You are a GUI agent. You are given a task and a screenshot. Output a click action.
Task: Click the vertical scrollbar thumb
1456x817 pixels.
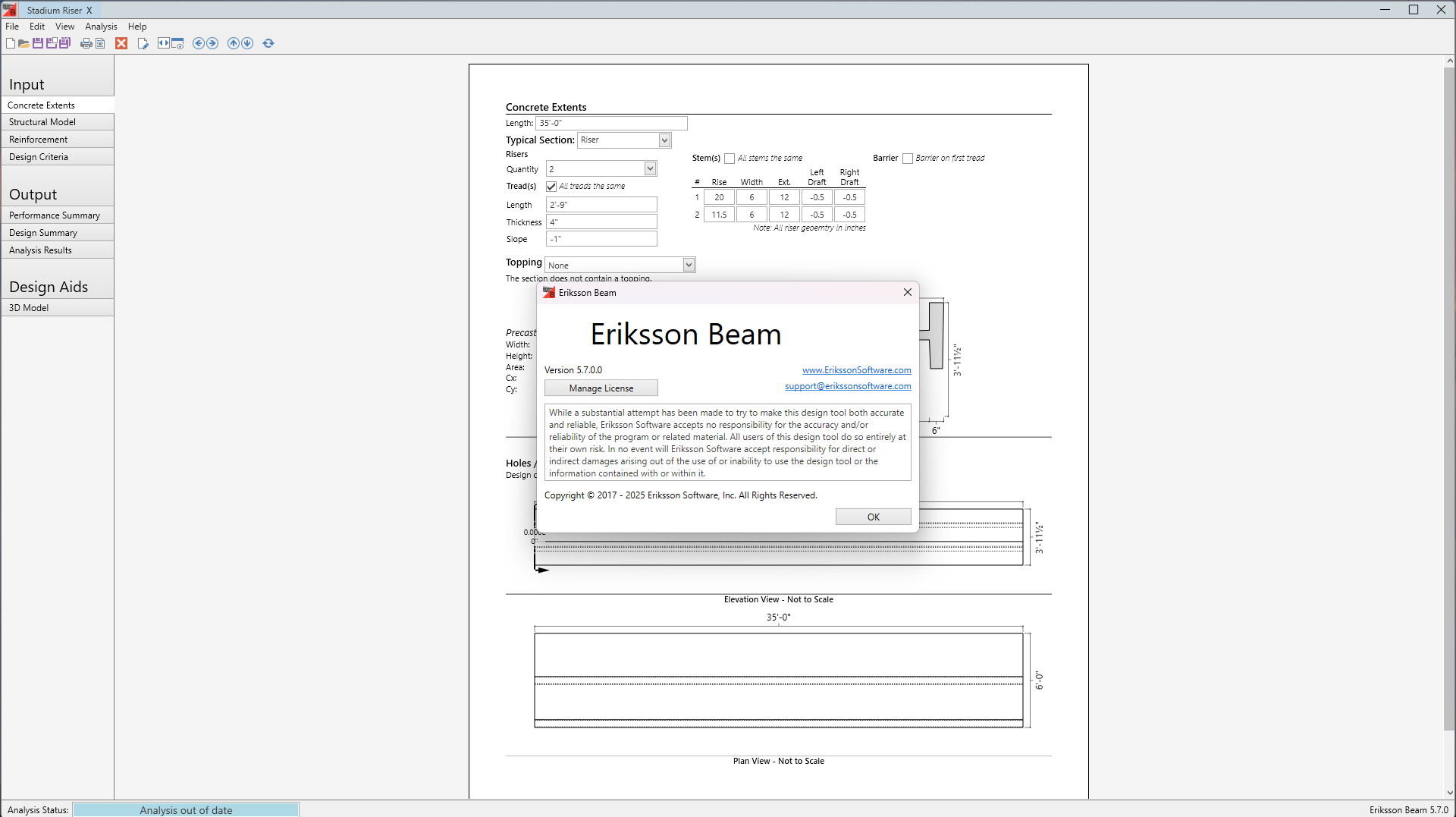click(1449, 398)
